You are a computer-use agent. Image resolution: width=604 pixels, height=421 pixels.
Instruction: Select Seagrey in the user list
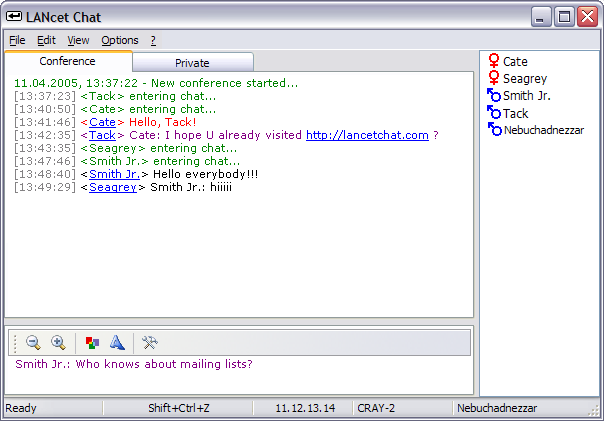[x=523, y=79]
